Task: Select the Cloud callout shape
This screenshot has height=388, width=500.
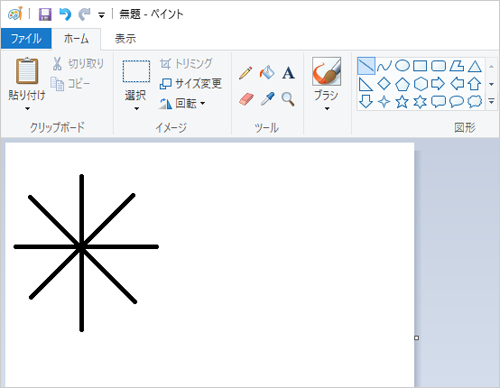Action: point(475,102)
